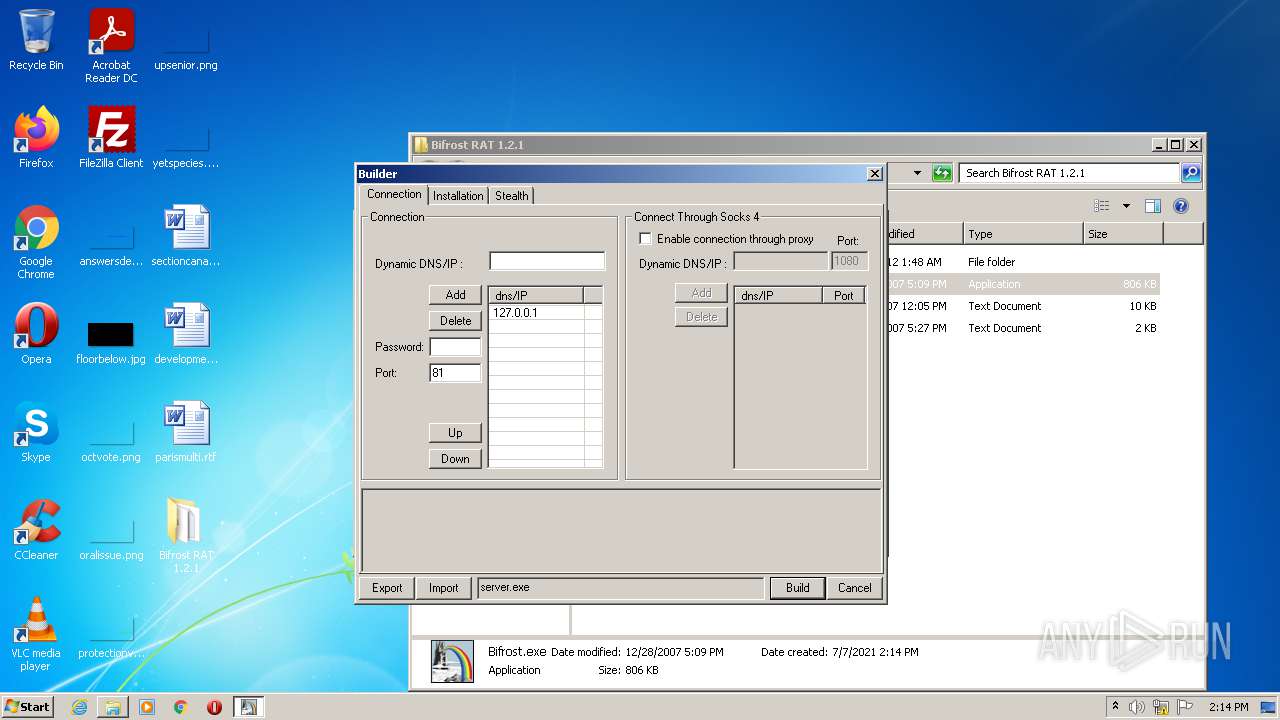Launch Opera browser desktop shortcut

coord(36,334)
